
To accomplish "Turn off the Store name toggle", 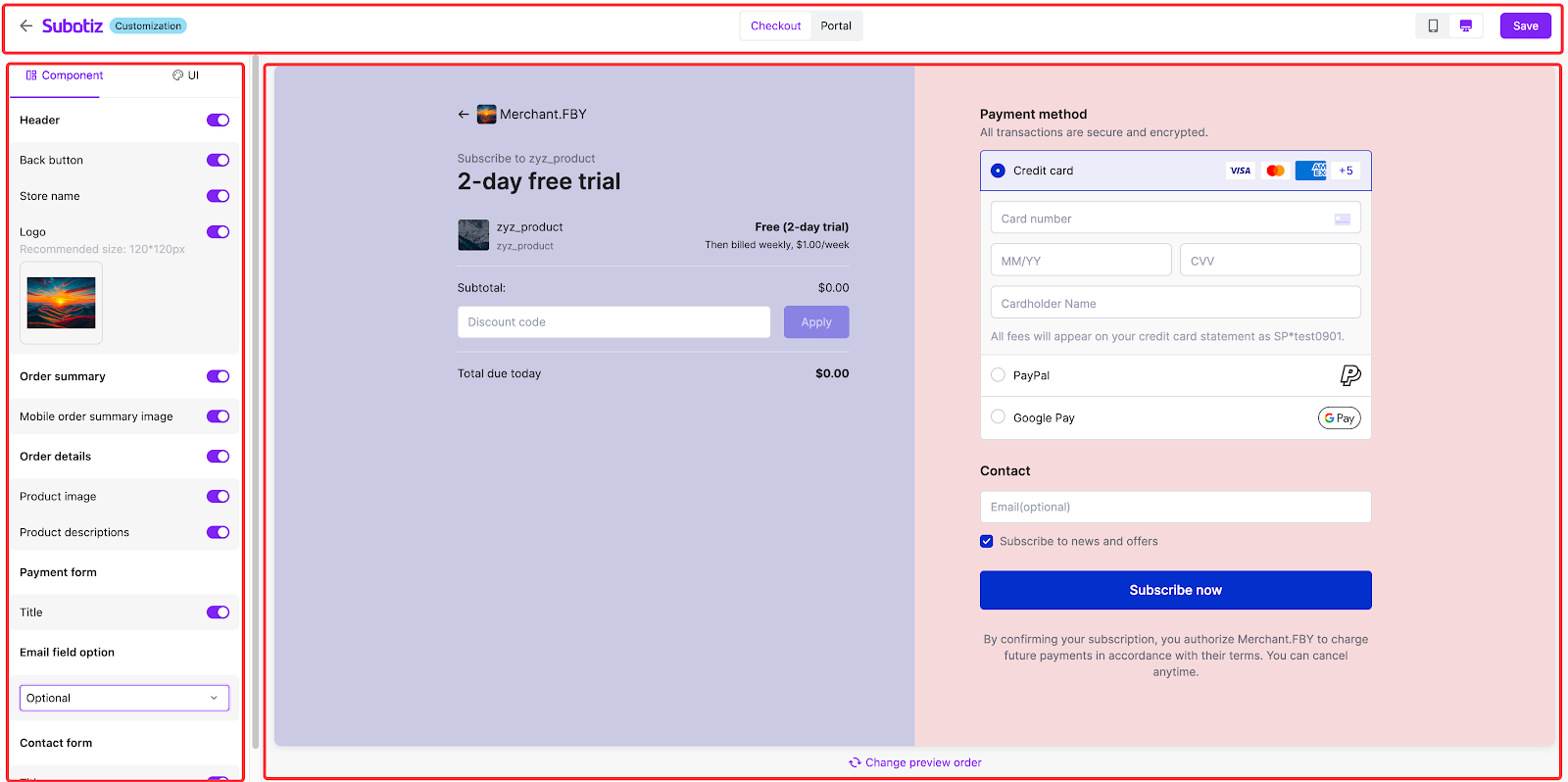I will point(218,196).
